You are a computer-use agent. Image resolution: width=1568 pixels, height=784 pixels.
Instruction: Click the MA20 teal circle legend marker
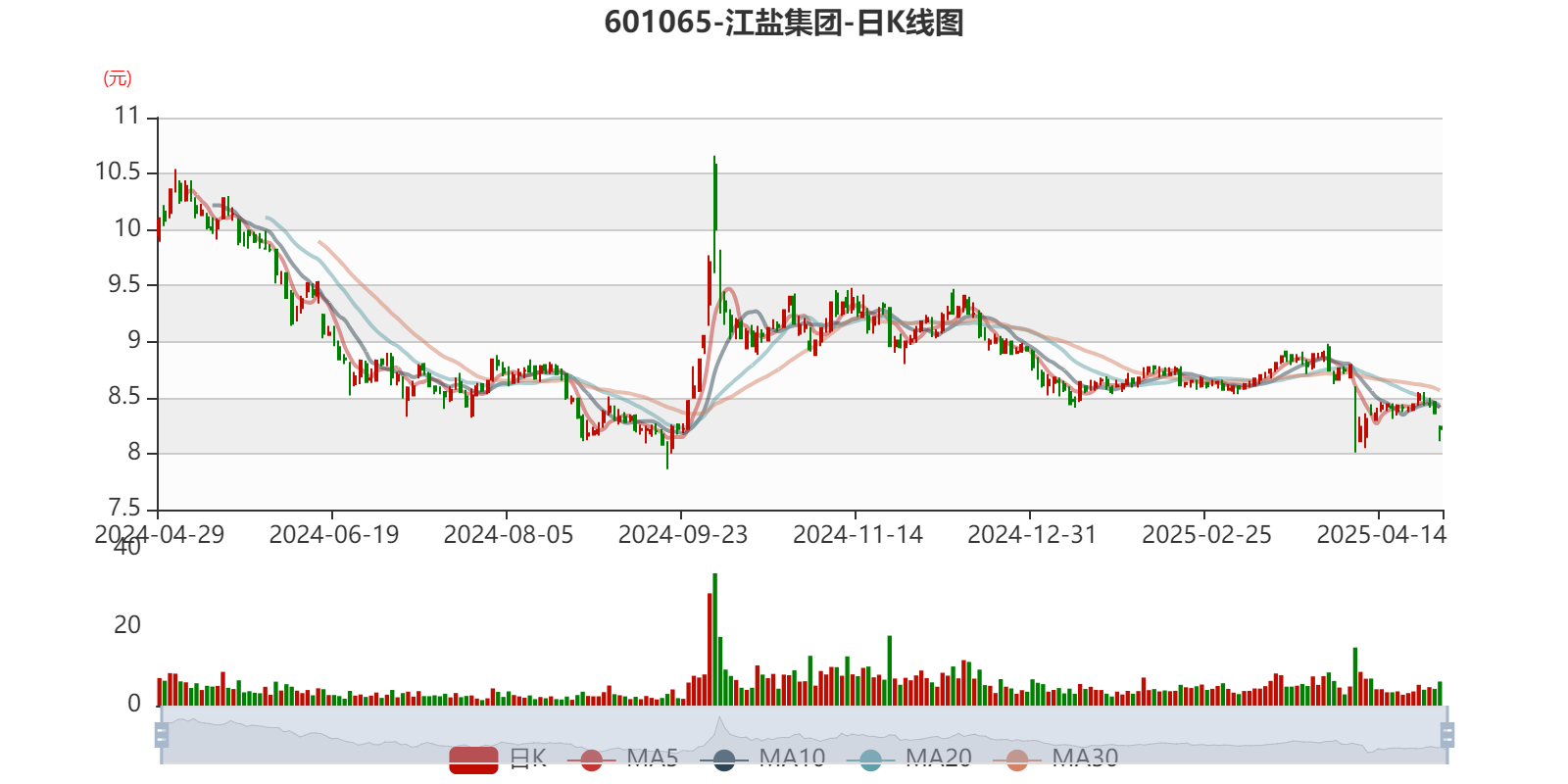870,759
